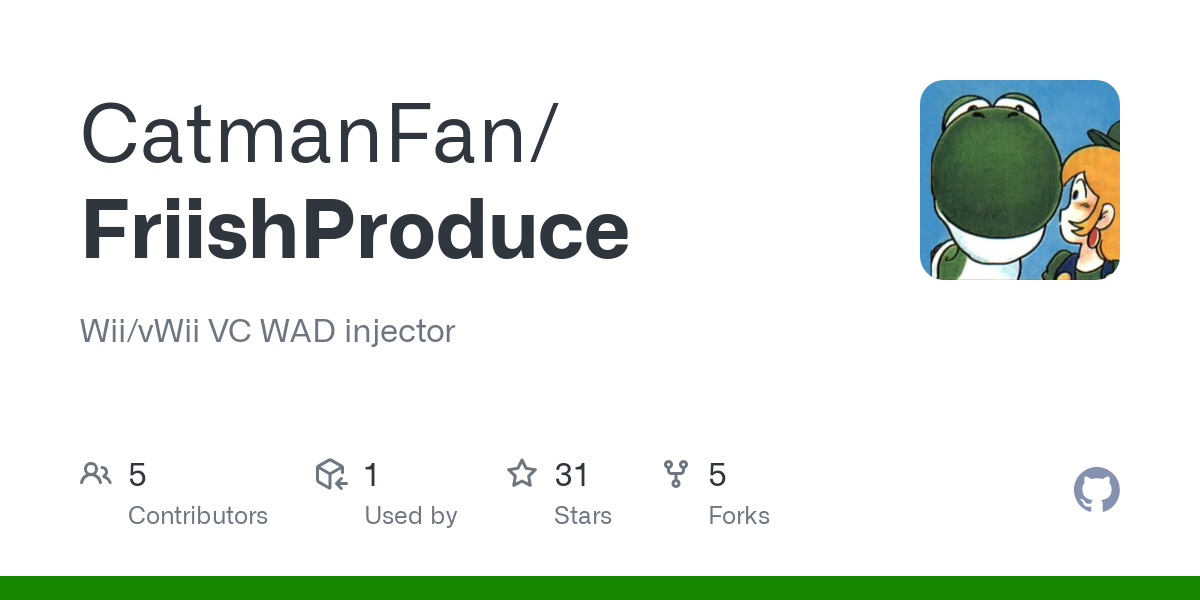Click the Stars star icon
Image resolution: width=1200 pixels, height=600 pixels.
pos(522,473)
